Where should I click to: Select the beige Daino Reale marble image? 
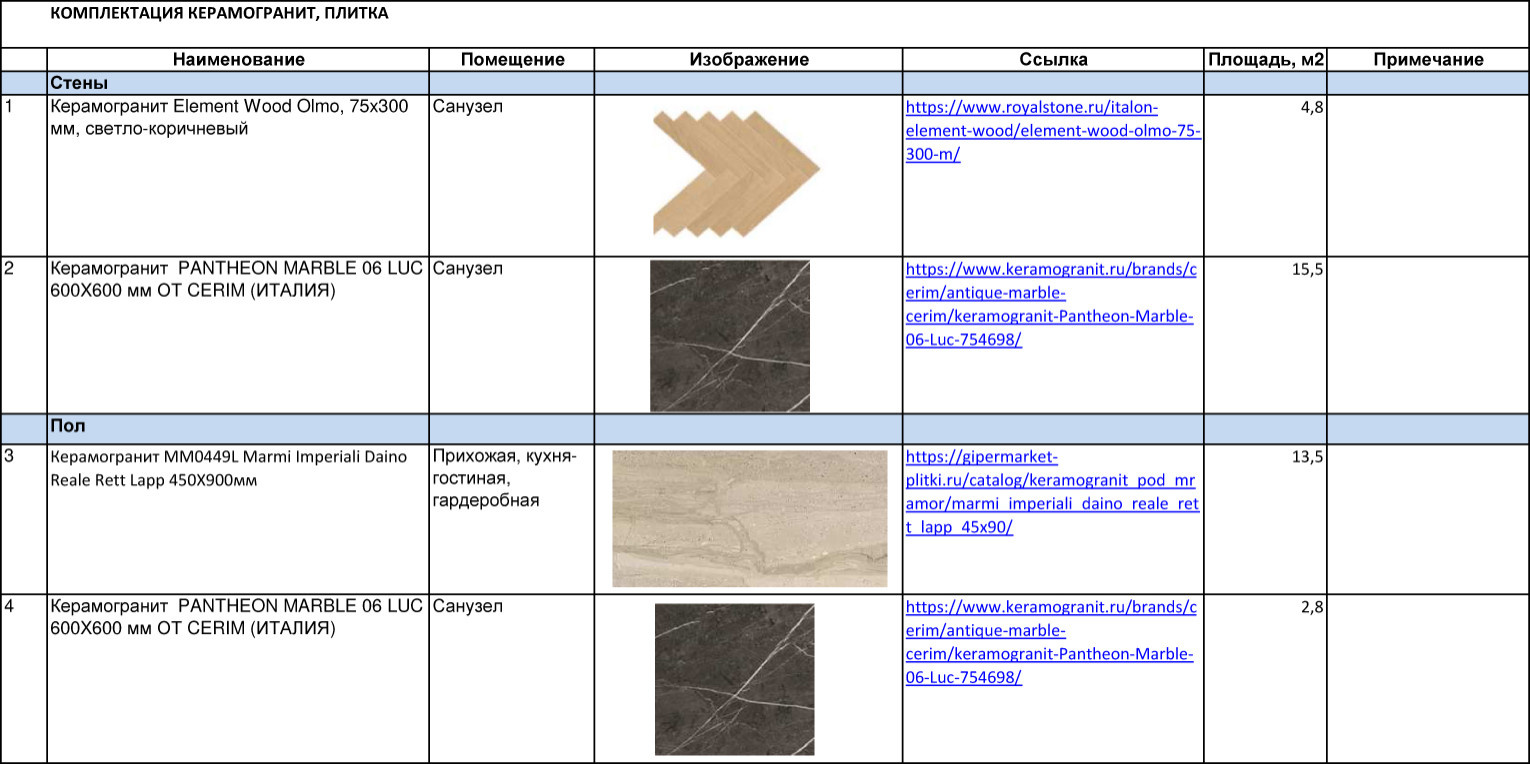[750, 518]
